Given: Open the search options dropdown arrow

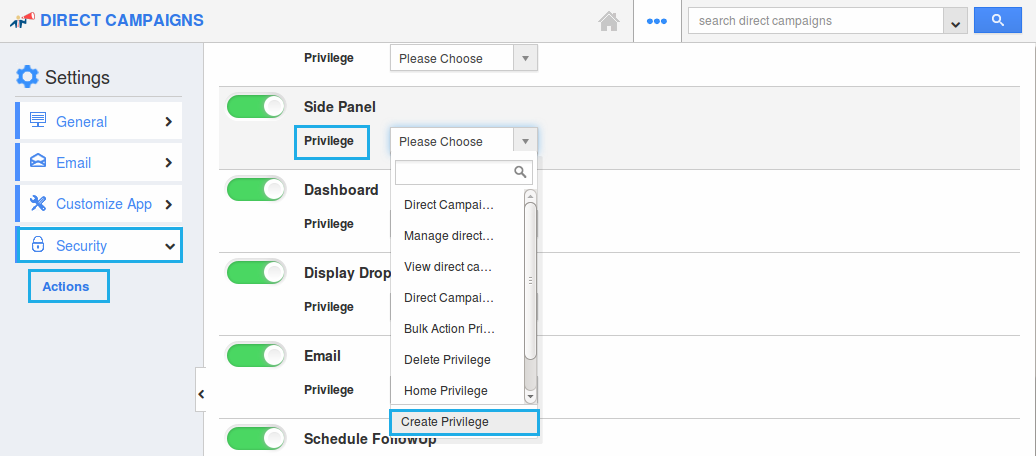Looking at the screenshot, I should 955,21.
